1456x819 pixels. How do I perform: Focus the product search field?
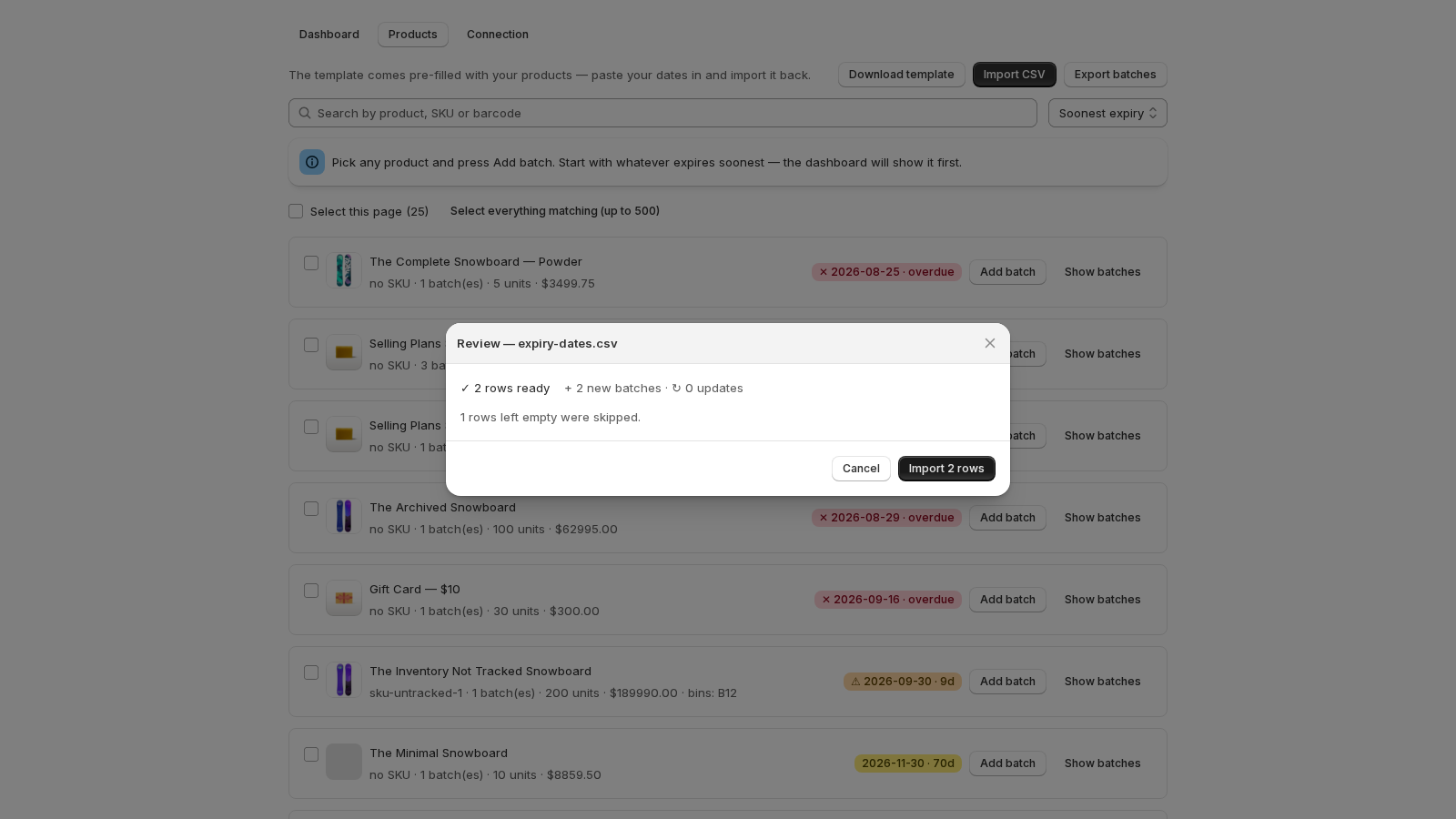(x=662, y=113)
